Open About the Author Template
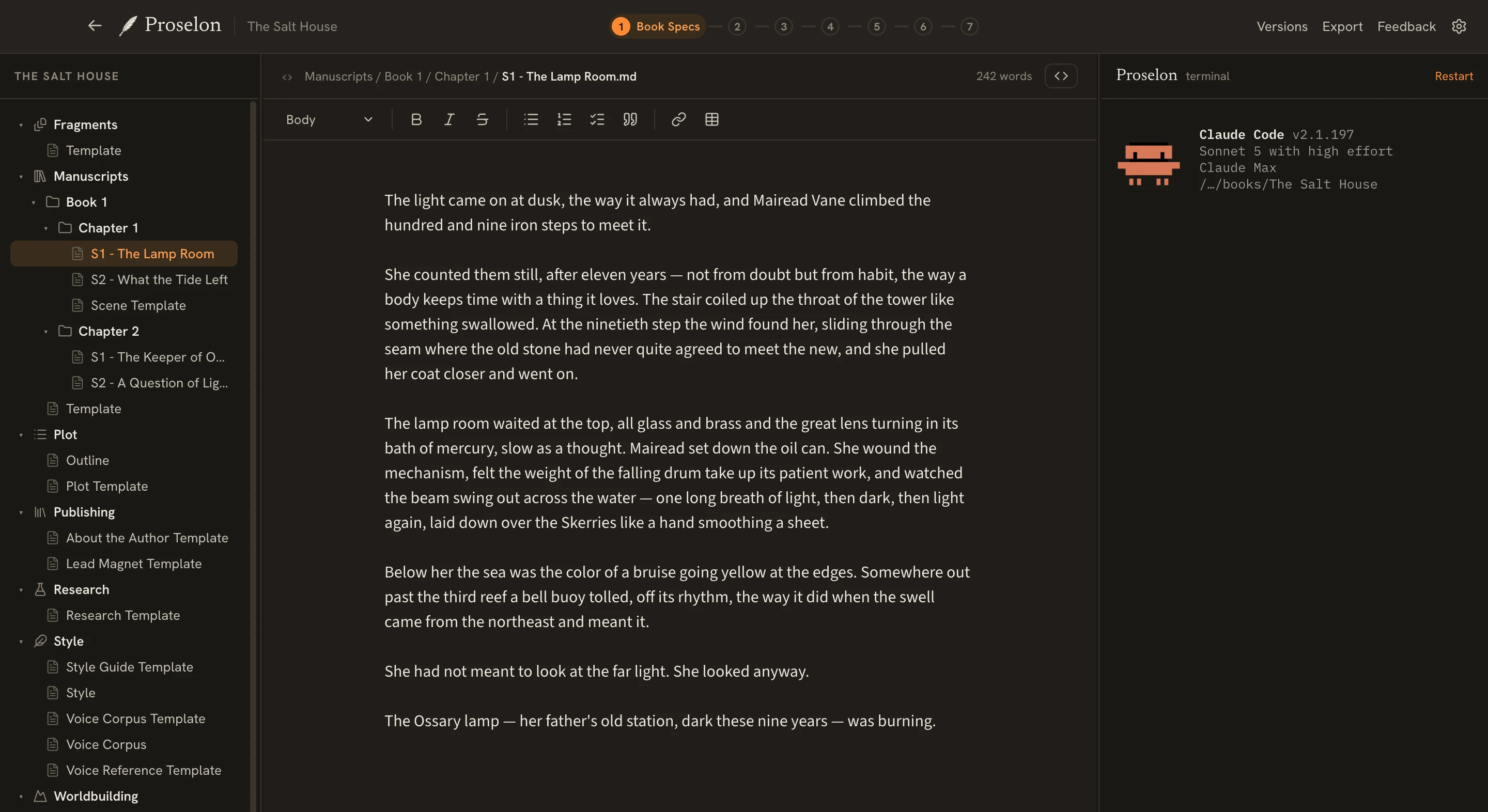Screen dimensions: 1488x812 [124, 538]
